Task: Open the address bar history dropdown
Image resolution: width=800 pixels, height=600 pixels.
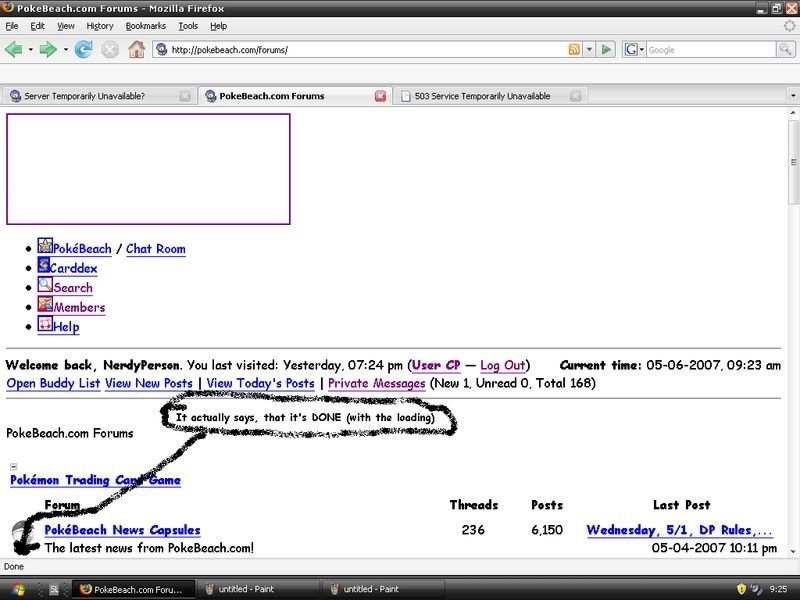Action: point(589,49)
